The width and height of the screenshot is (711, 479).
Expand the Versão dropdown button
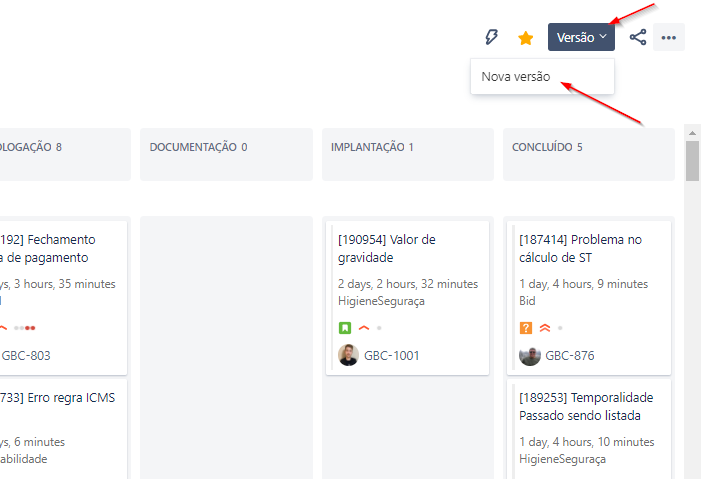coord(581,38)
